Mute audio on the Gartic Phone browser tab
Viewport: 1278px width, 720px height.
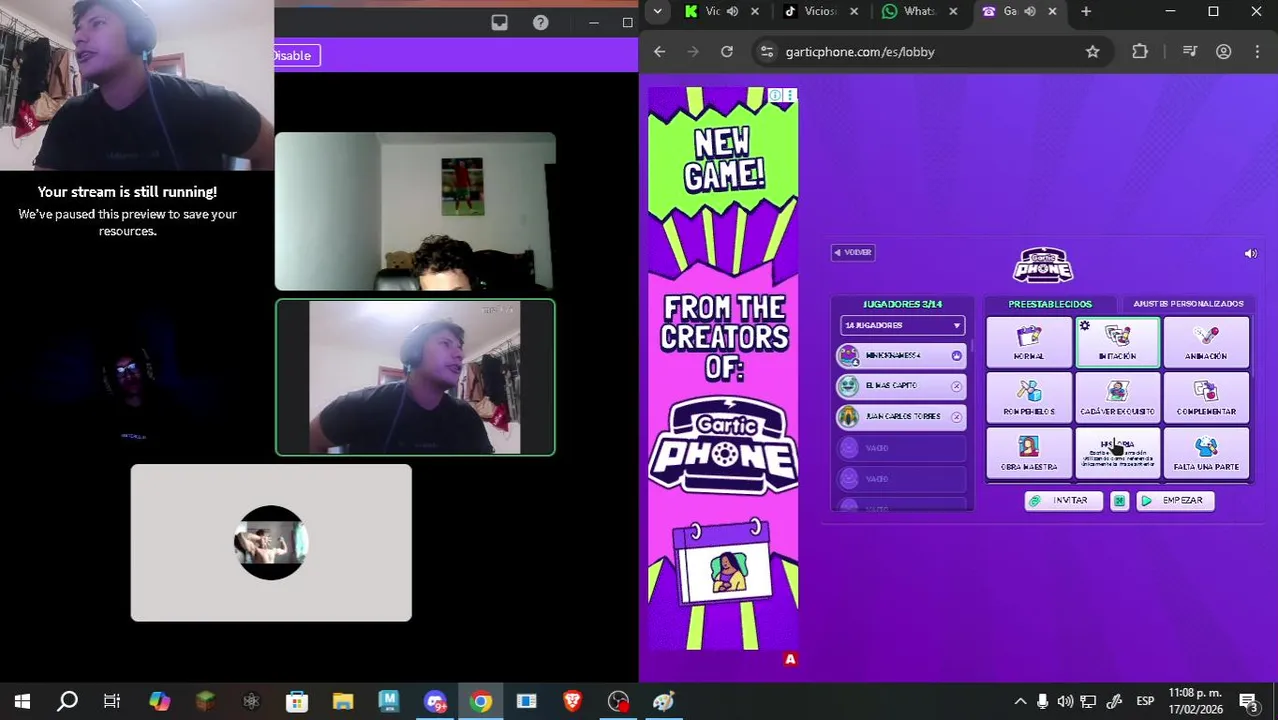pyautogui.click(x=1030, y=11)
